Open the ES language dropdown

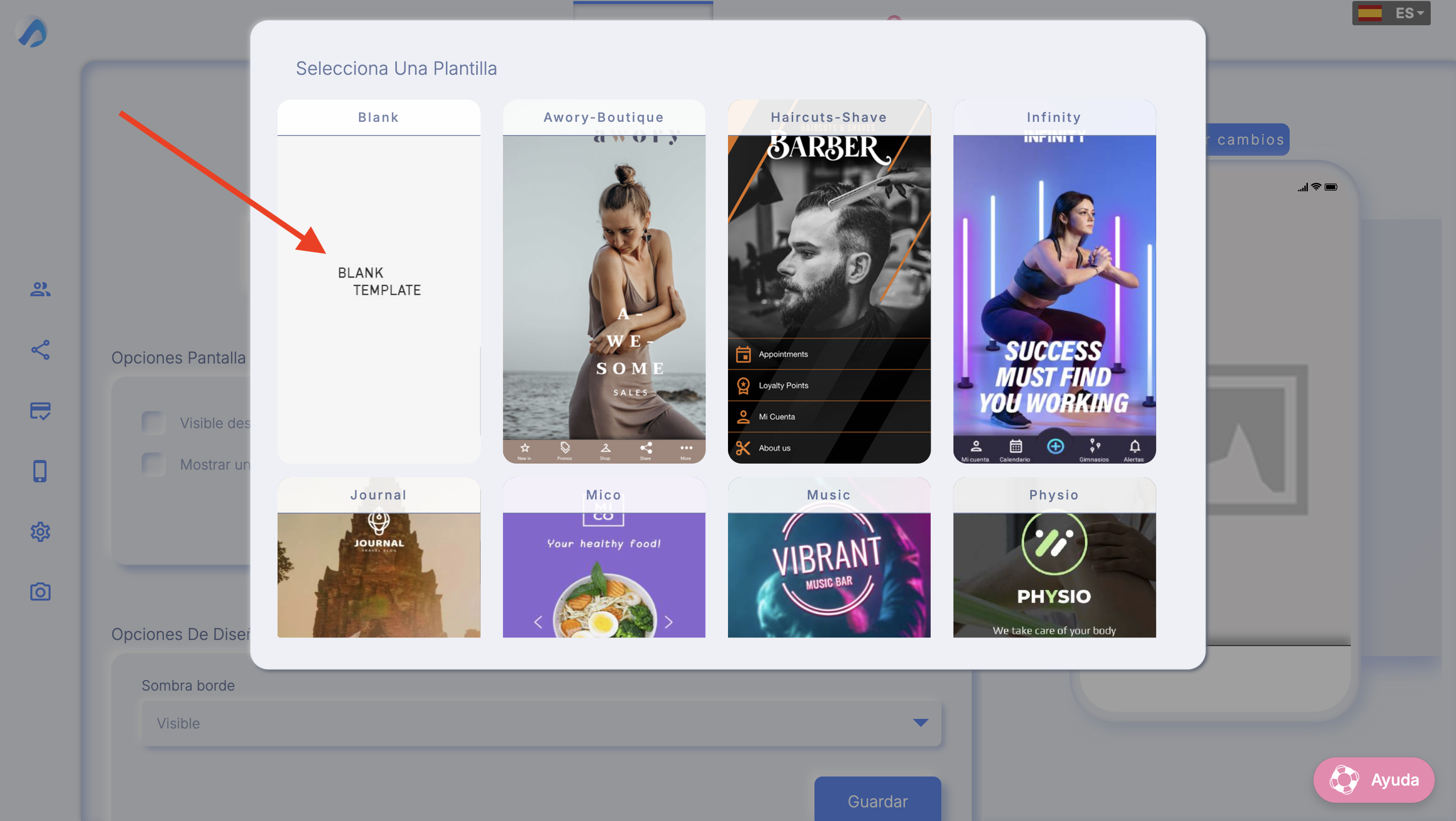click(1391, 13)
